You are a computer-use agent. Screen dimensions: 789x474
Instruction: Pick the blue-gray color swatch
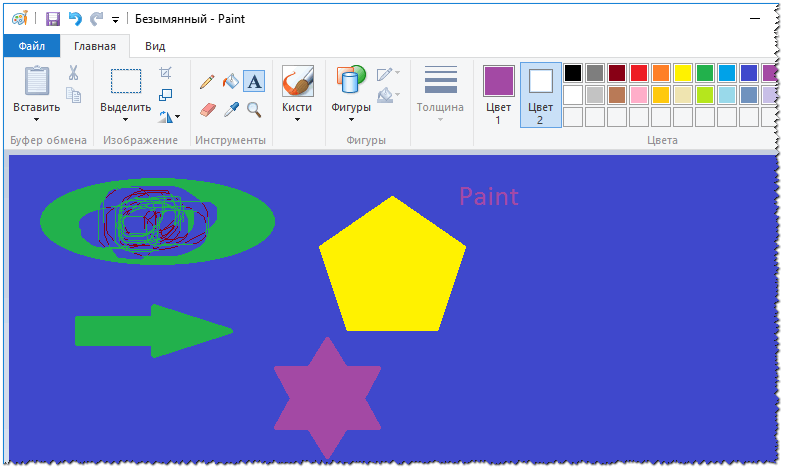749,95
